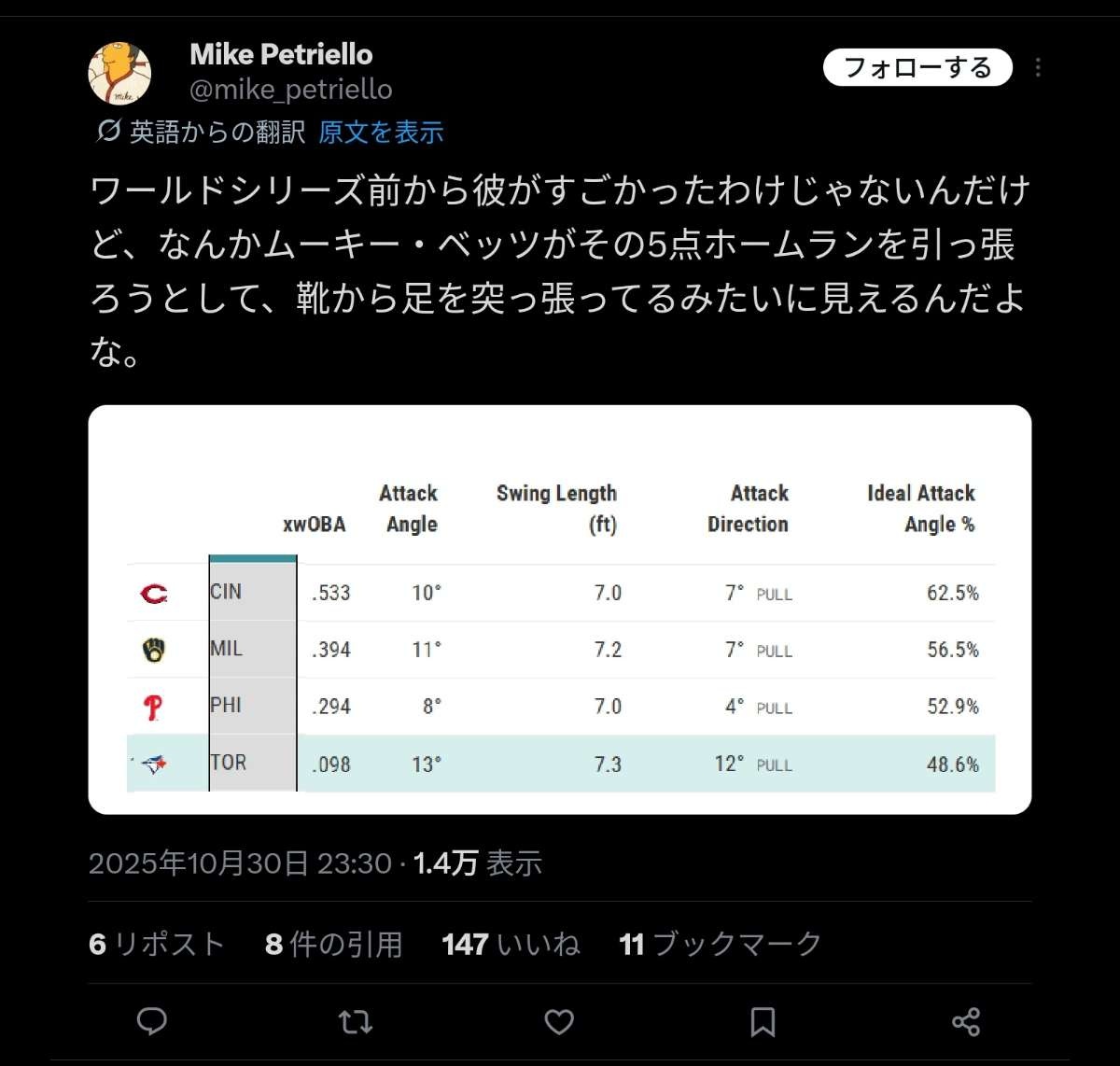Repost this tweet with the retweet icon
1120x1066 pixels.
(x=355, y=1022)
